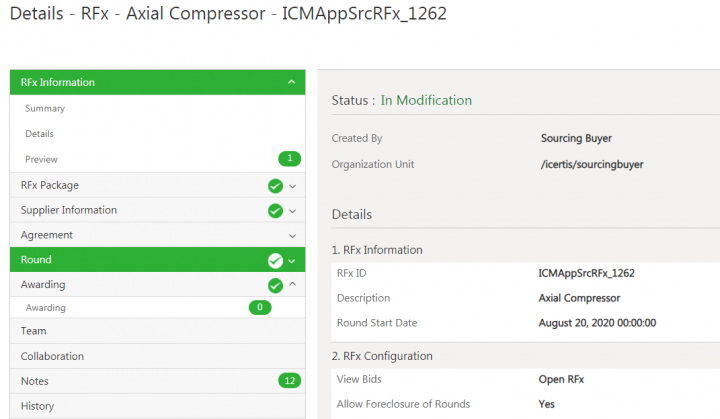Click the Round section white checkmark icon

pyautogui.click(x=275, y=261)
